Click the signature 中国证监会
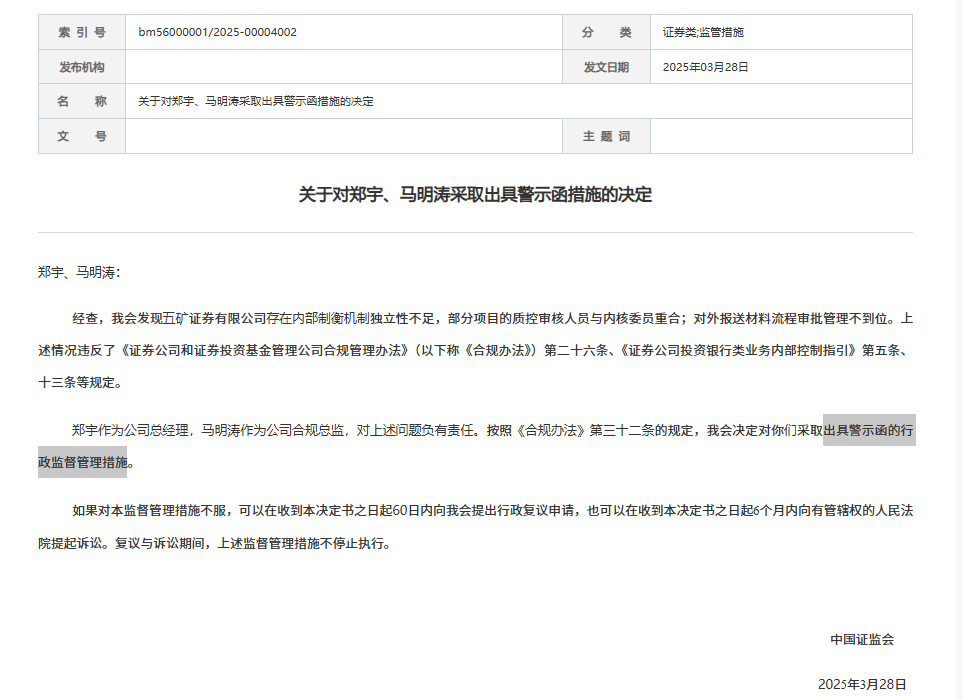This screenshot has width=962, height=699. coord(861,641)
